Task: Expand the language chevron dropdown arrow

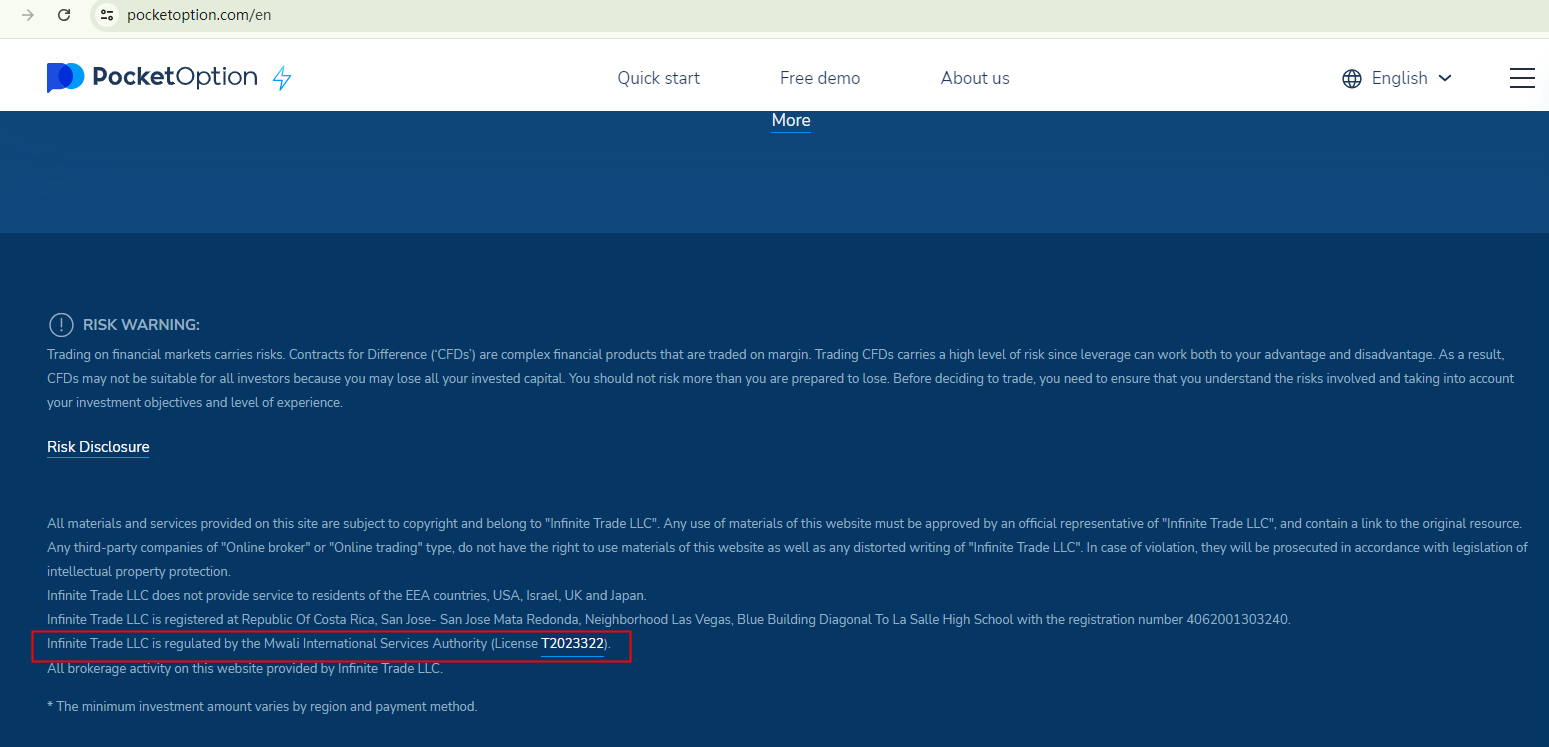Action: (x=1444, y=78)
